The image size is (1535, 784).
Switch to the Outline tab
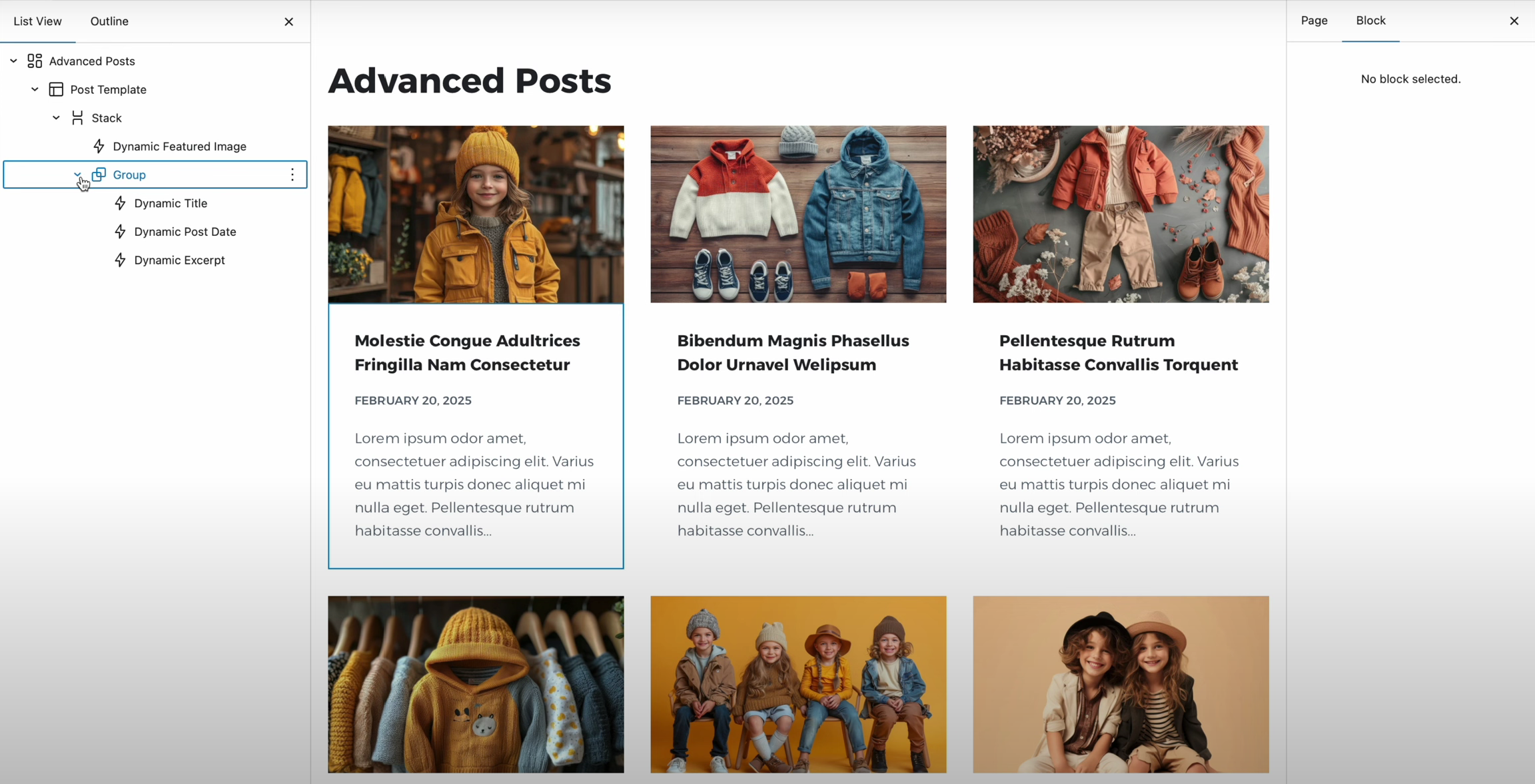pos(109,21)
